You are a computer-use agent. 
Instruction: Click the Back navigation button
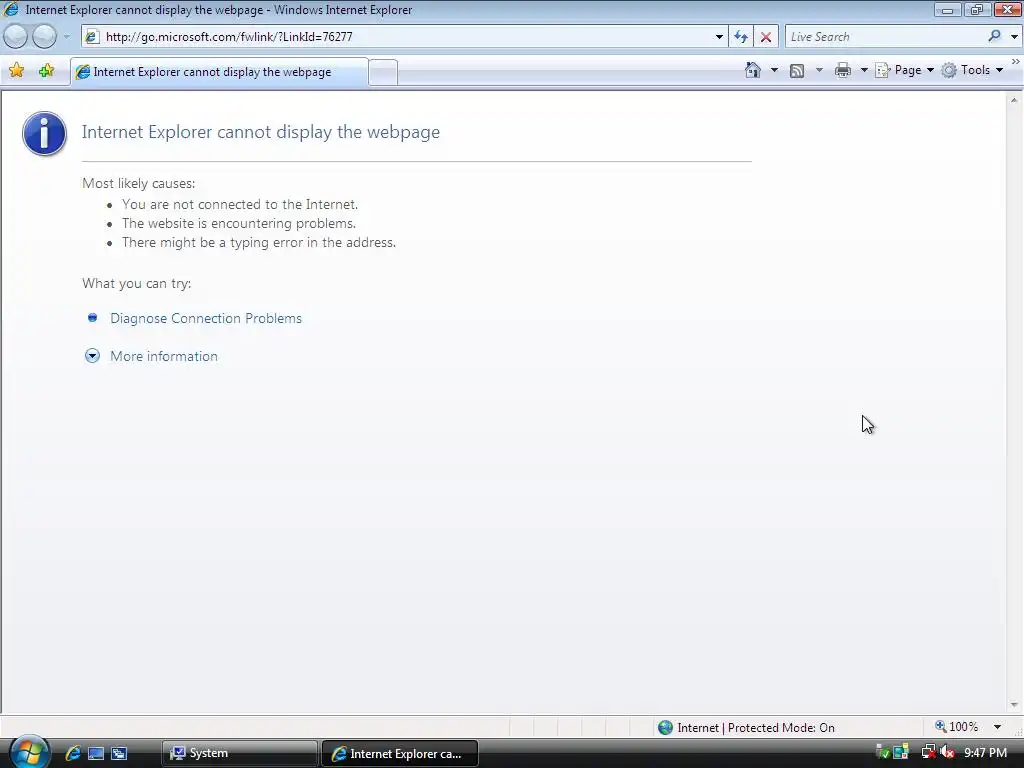15,37
